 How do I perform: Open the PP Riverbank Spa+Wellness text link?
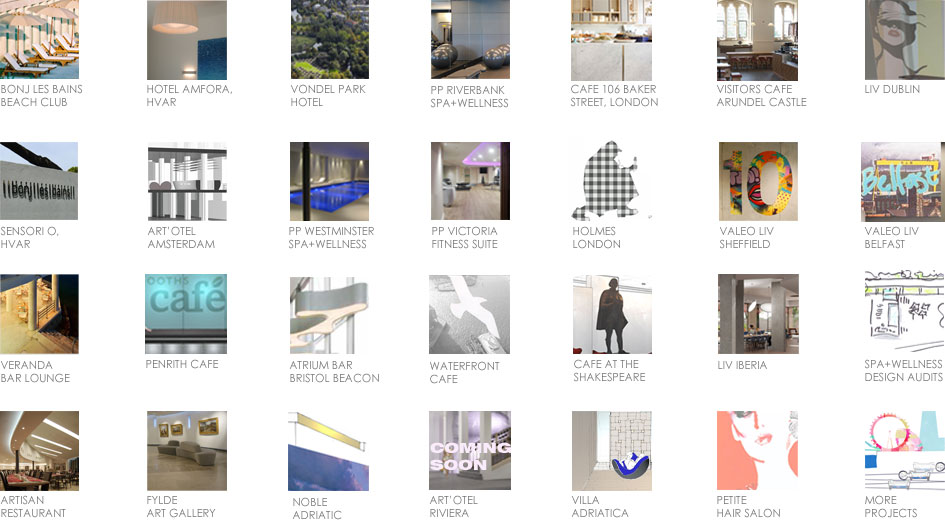469,96
